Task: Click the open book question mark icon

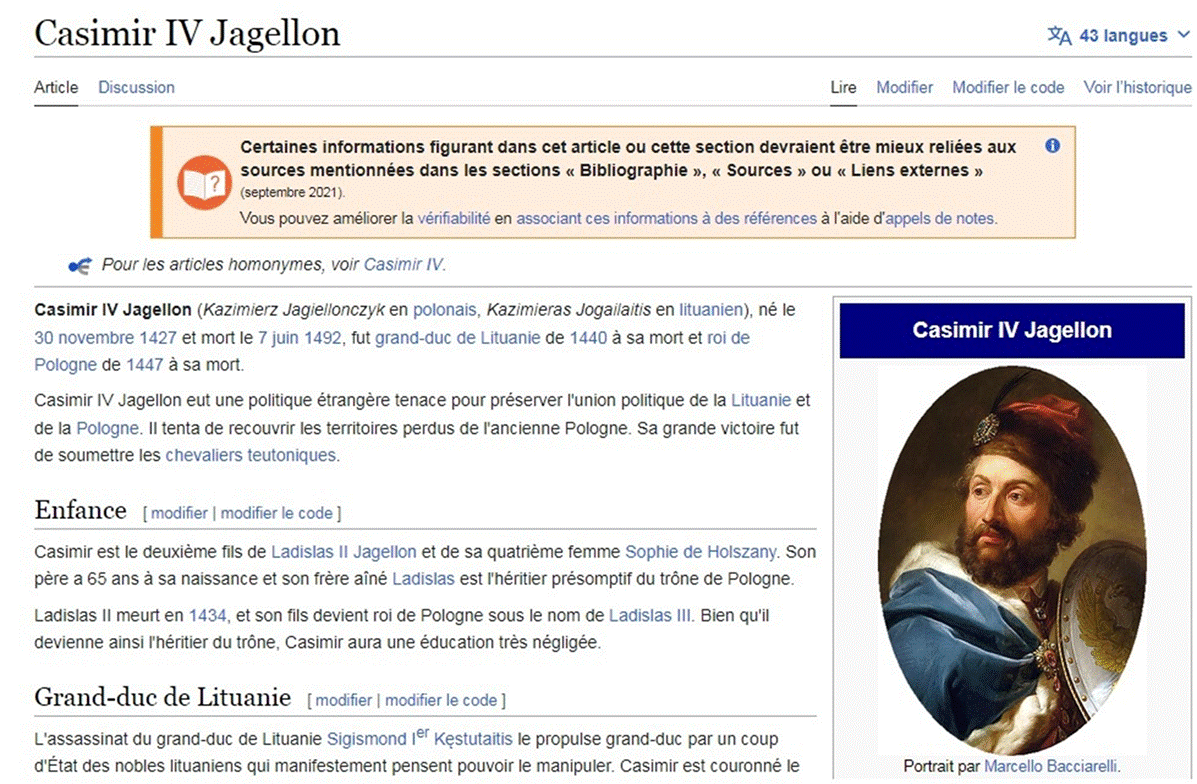Action: (204, 183)
